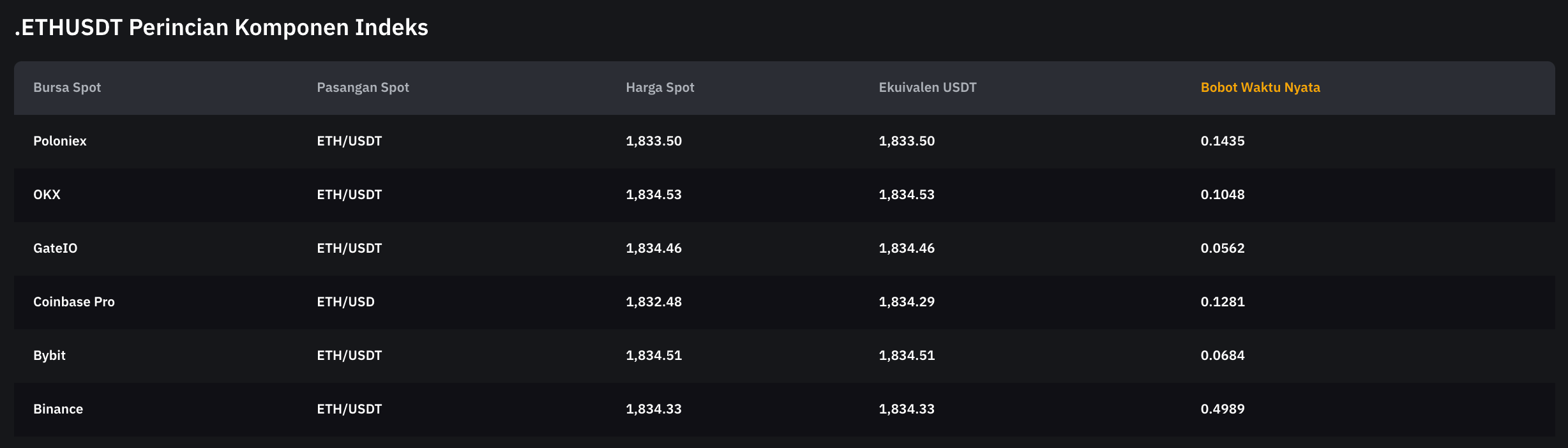Click the Ekuivalen USDT column header
This screenshot has height=448, width=1568.
(927, 87)
